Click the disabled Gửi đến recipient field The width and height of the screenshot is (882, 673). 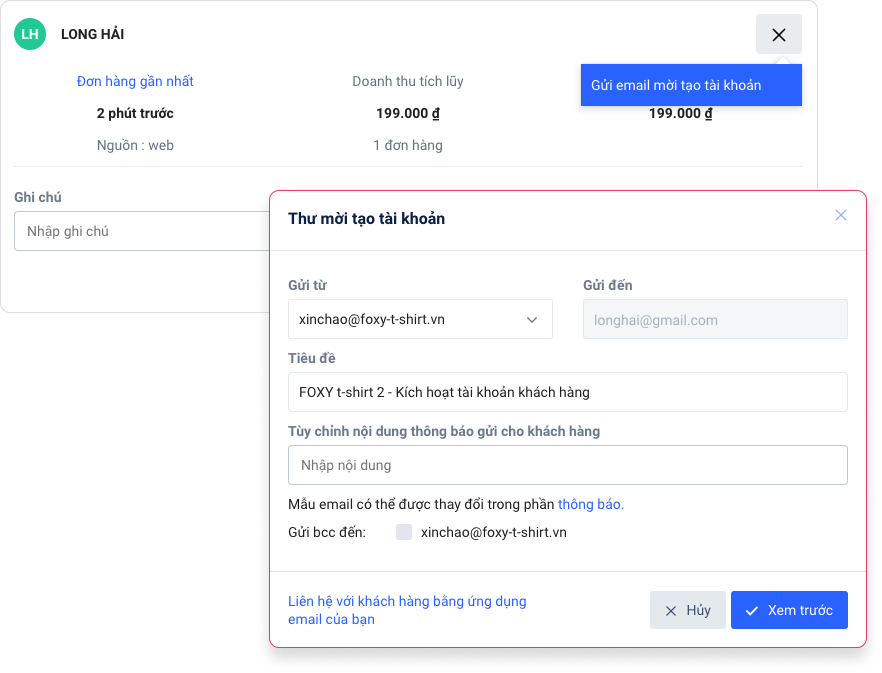pyautogui.click(x=715, y=320)
